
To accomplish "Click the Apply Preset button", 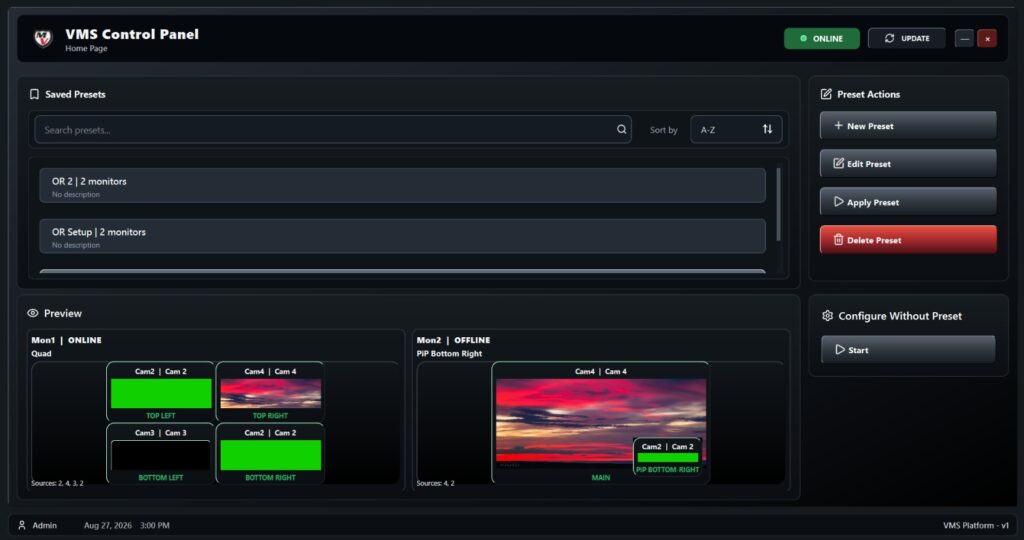I will (x=908, y=202).
